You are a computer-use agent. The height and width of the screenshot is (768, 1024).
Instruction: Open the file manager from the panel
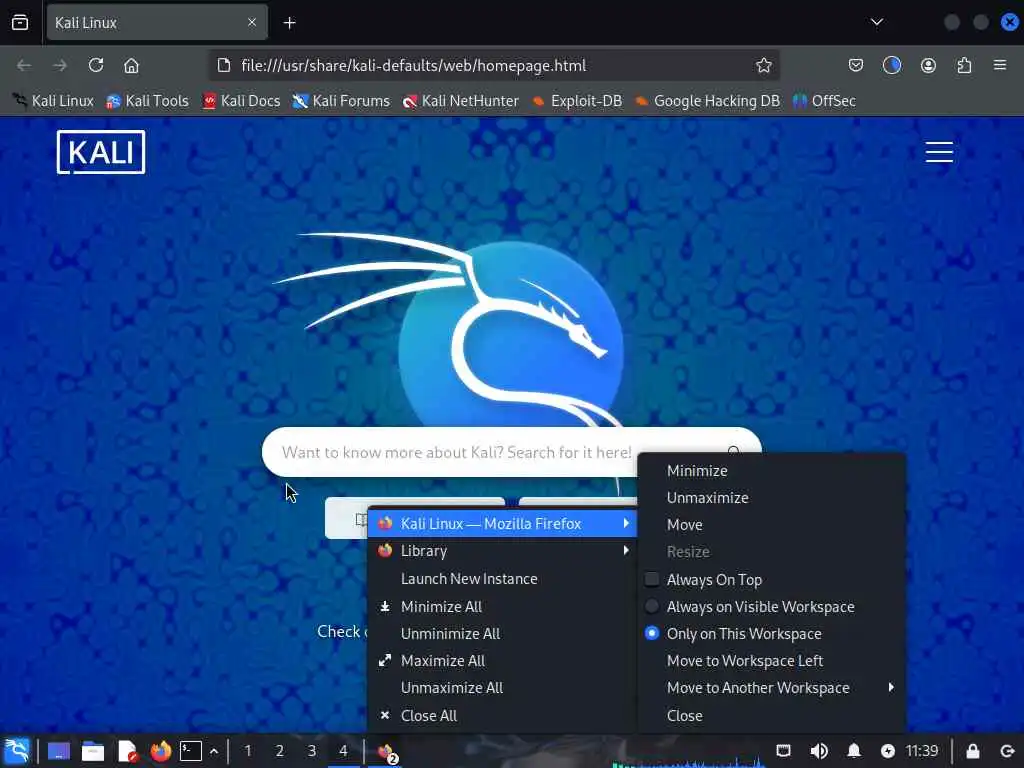click(x=93, y=751)
